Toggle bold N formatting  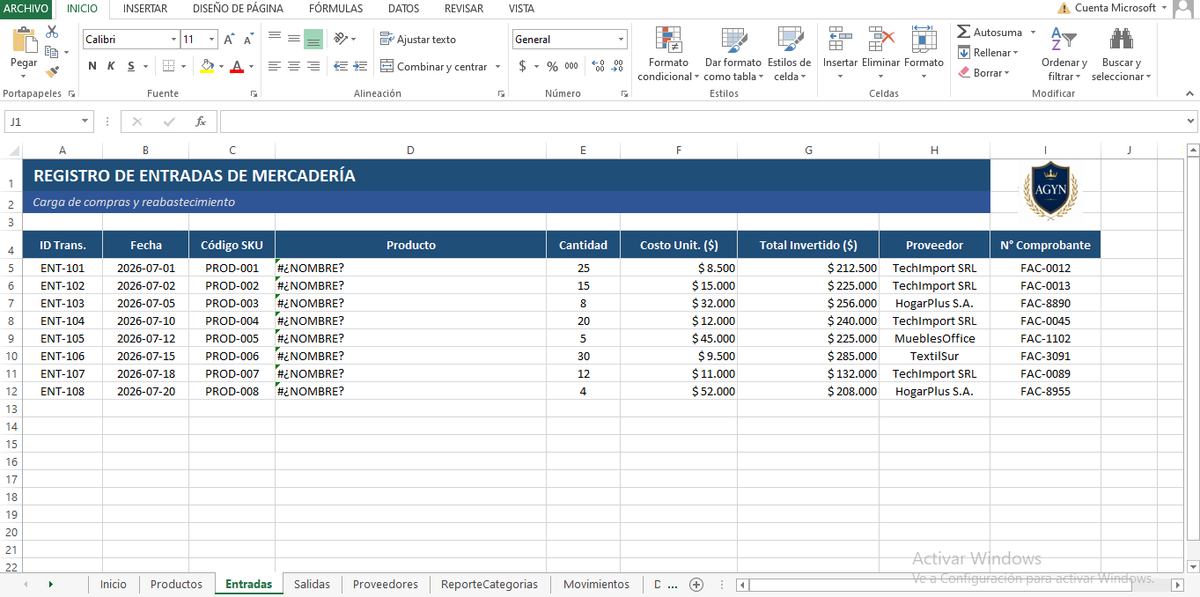93,67
